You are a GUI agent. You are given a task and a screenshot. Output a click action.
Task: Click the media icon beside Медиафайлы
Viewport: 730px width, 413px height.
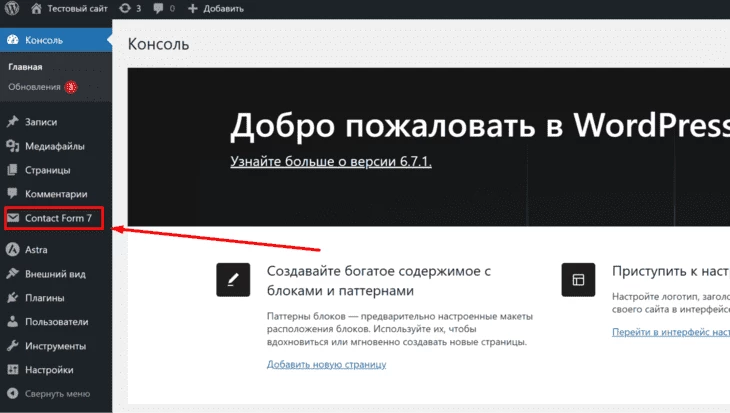point(13,146)
